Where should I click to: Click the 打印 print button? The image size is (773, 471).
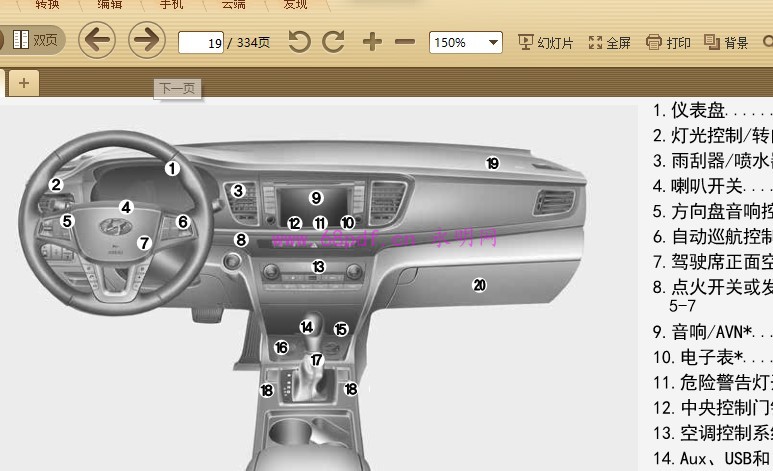[668, 42]
